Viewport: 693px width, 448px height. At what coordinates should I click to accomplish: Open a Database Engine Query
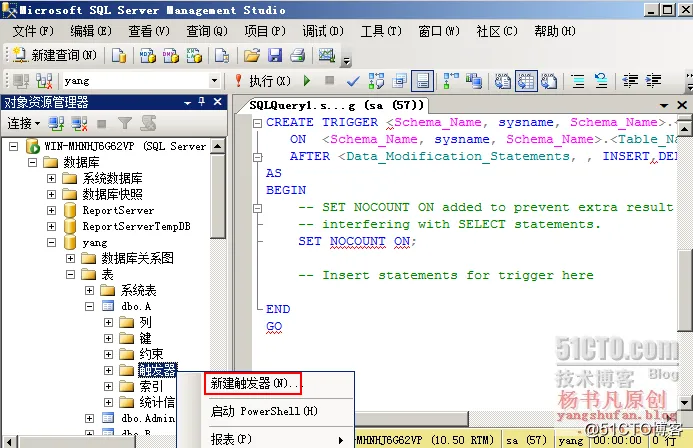click(118, 56)
